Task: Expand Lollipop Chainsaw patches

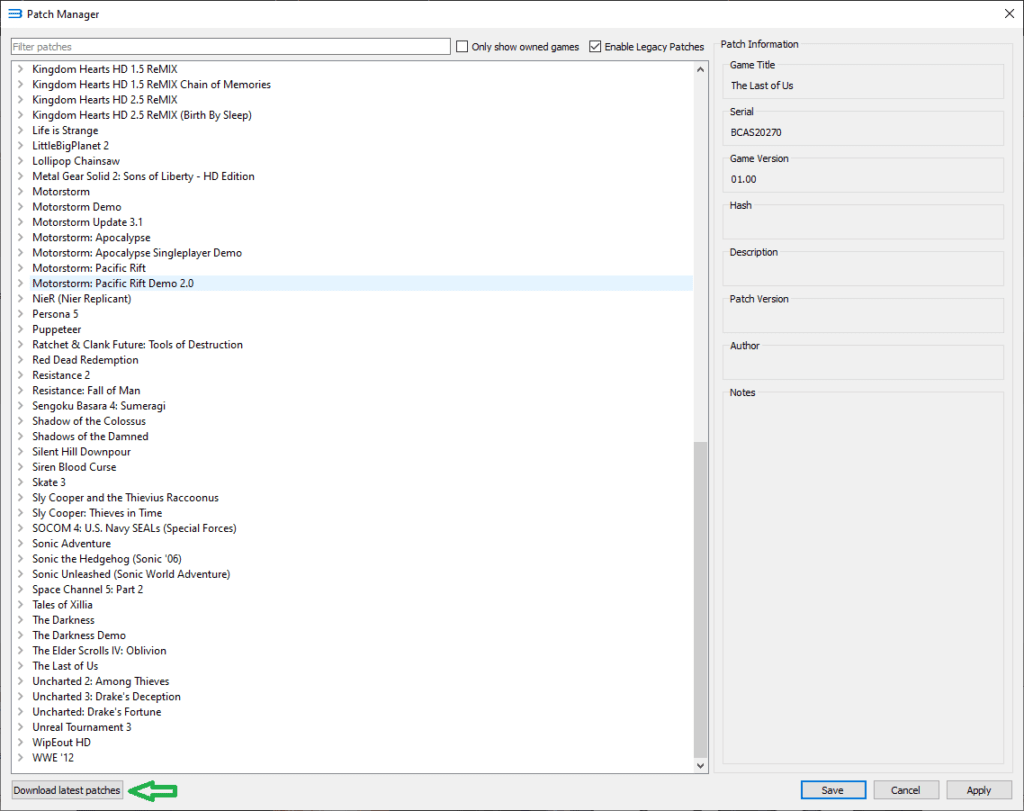Action: (20, 161)
